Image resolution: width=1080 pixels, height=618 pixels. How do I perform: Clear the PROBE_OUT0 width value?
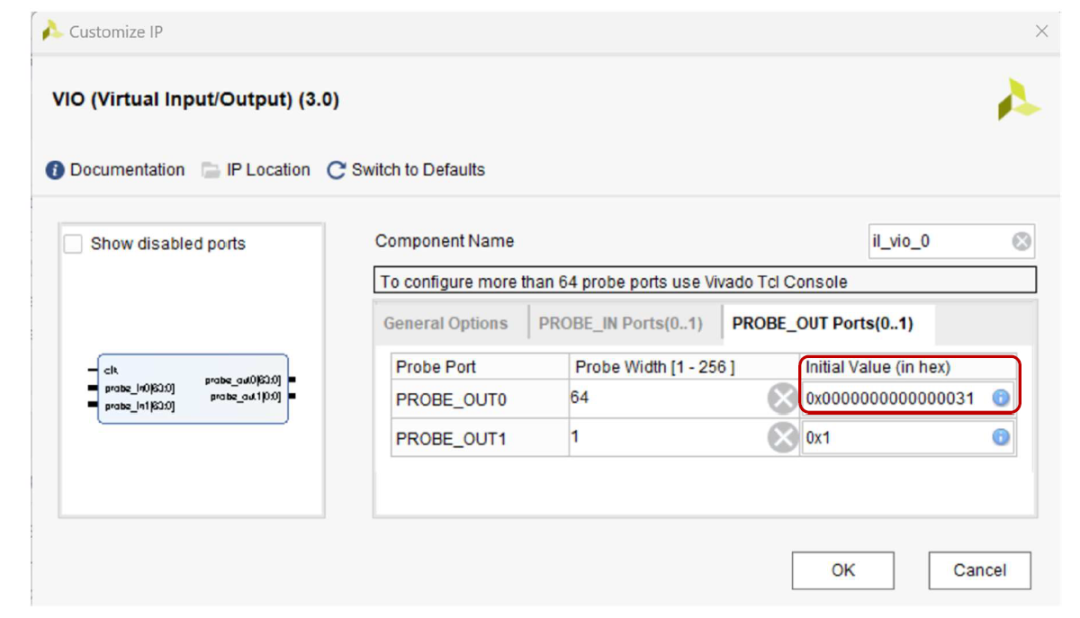[782, 399]
